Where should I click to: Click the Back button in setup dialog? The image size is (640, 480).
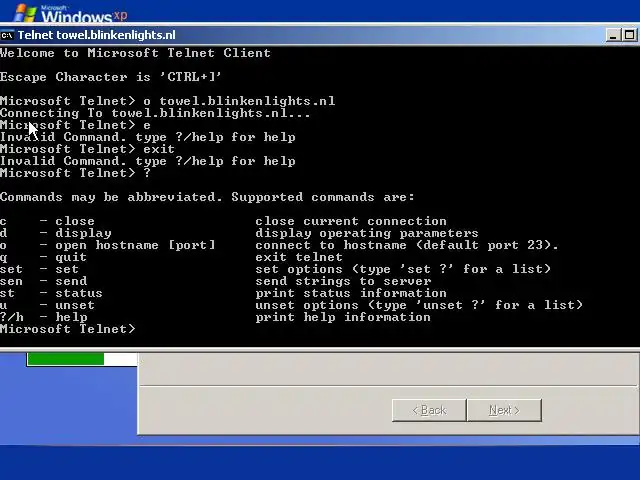pyautogui.click(x=429, y=410)
